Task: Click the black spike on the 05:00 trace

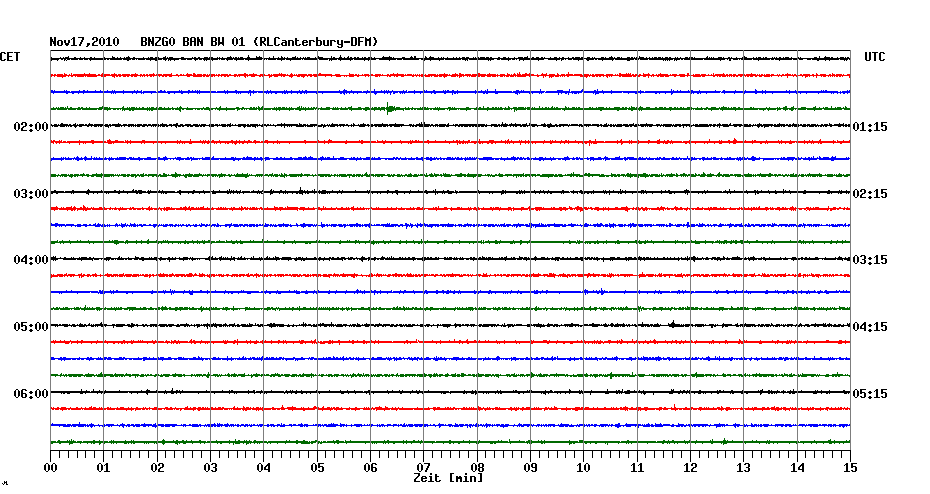Action: (673, 324)
